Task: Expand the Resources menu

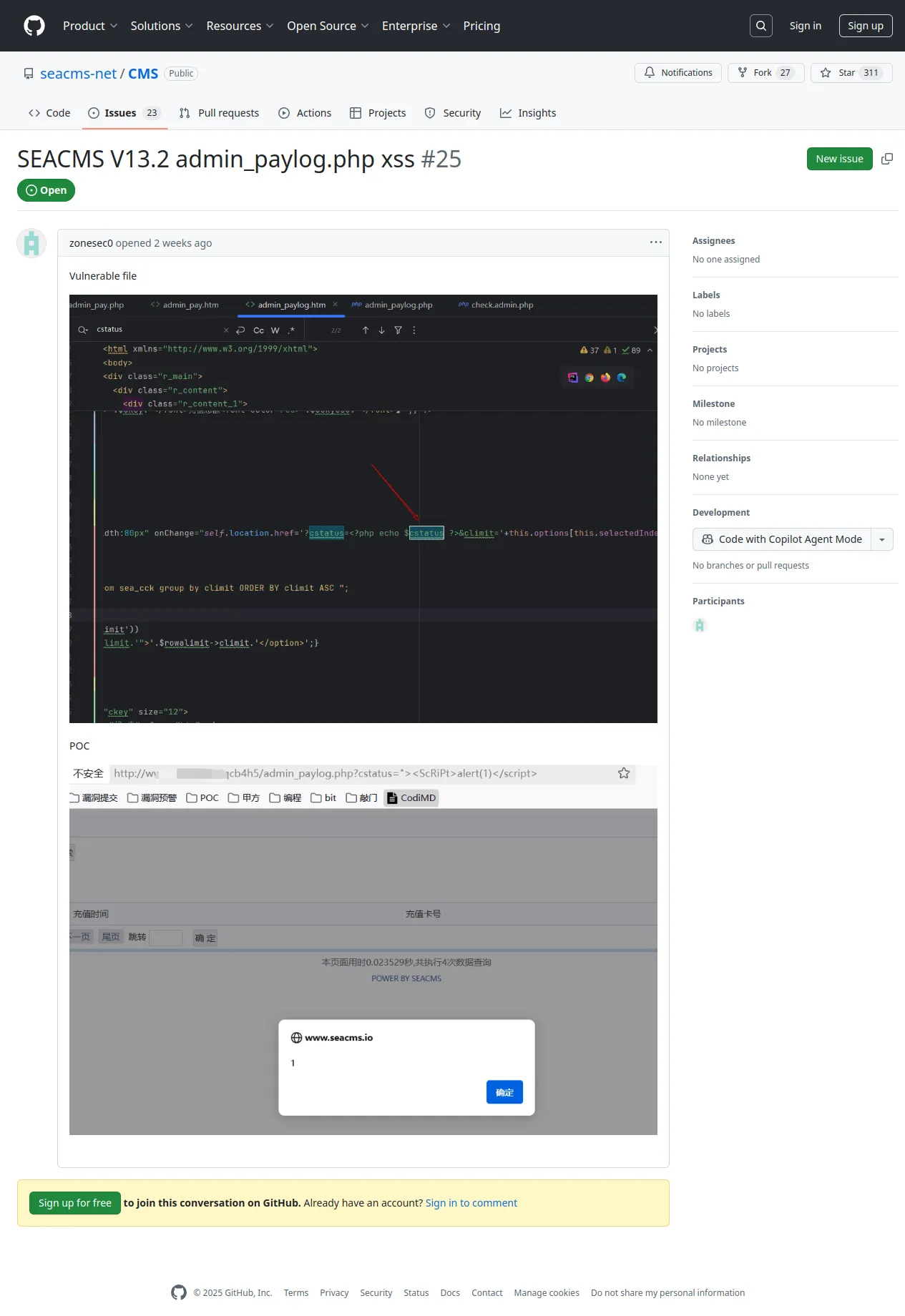Action: [x=240, y=26]
